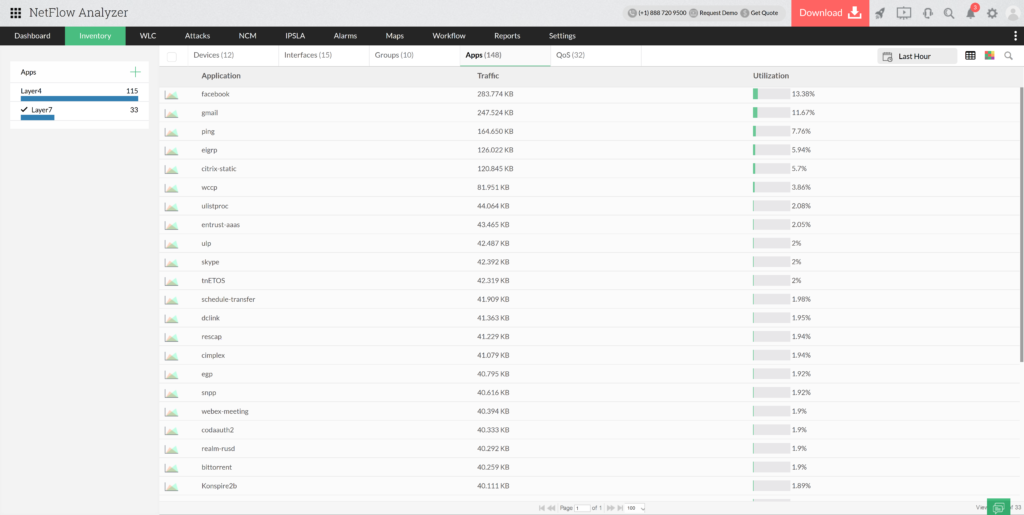Click the rocket quick-start icon
This screenshot has width=1024, height=515.
[x=880, y=13]
